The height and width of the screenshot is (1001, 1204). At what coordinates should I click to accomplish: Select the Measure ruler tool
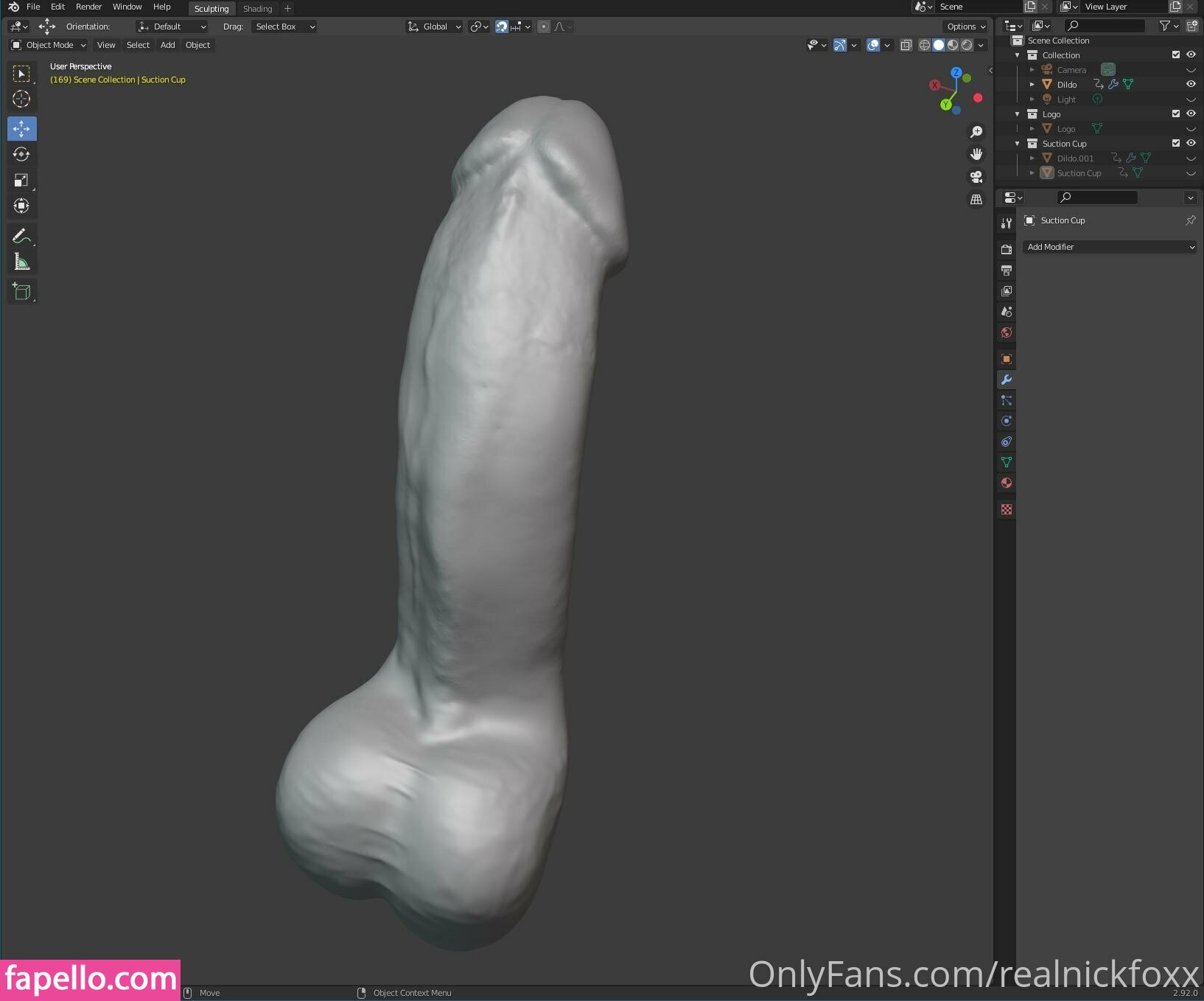[21, 262]
